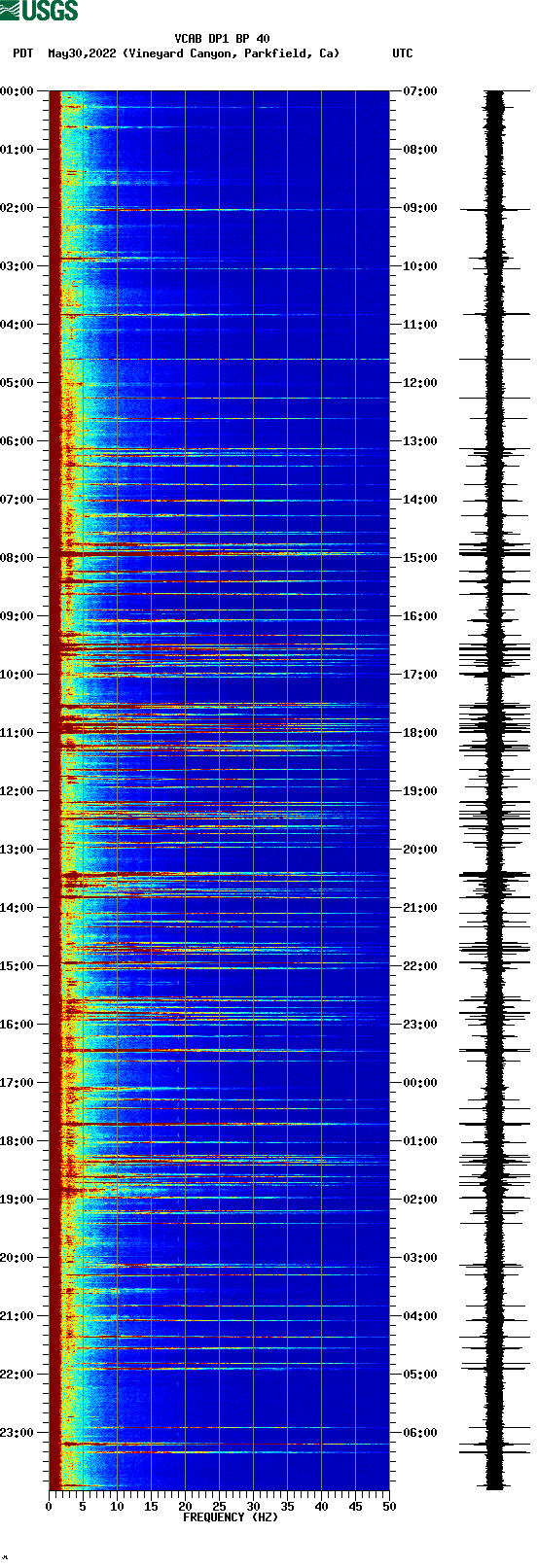Click the 19:00 PDT time label

click(17, 1200)
